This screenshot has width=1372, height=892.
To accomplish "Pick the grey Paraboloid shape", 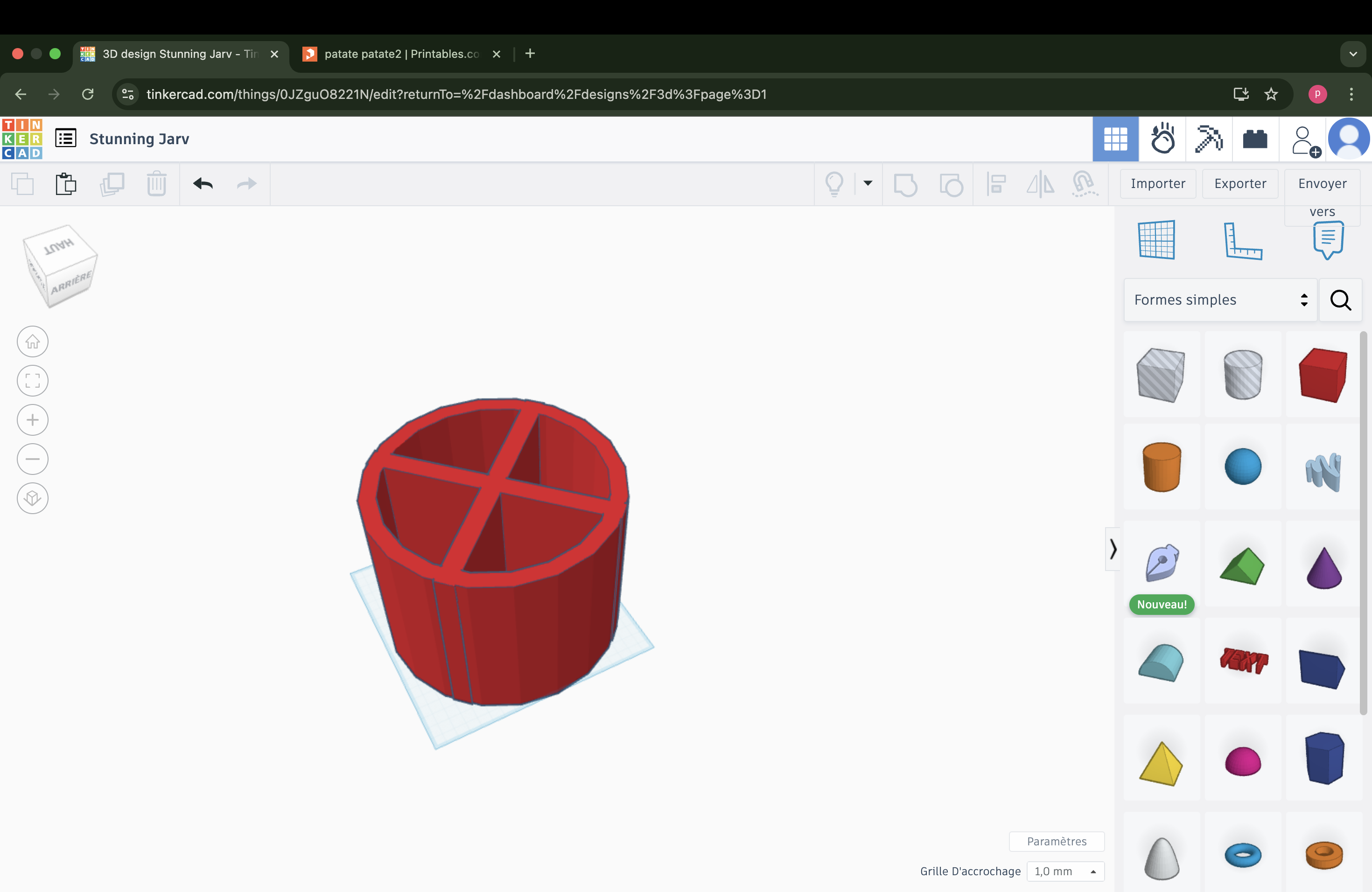I will [1161, 857].
